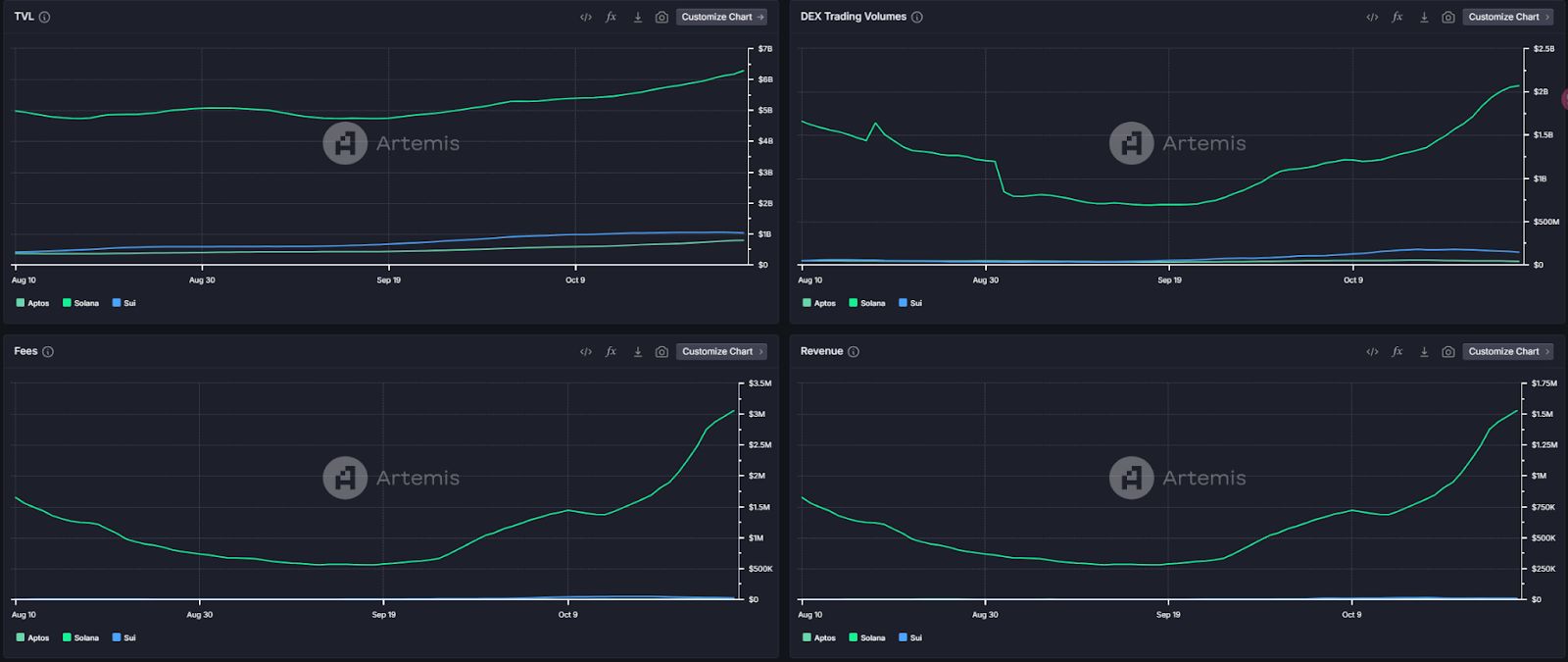
Task: Toggle the Sui series in Fees legend
Action: coord(123,637)
